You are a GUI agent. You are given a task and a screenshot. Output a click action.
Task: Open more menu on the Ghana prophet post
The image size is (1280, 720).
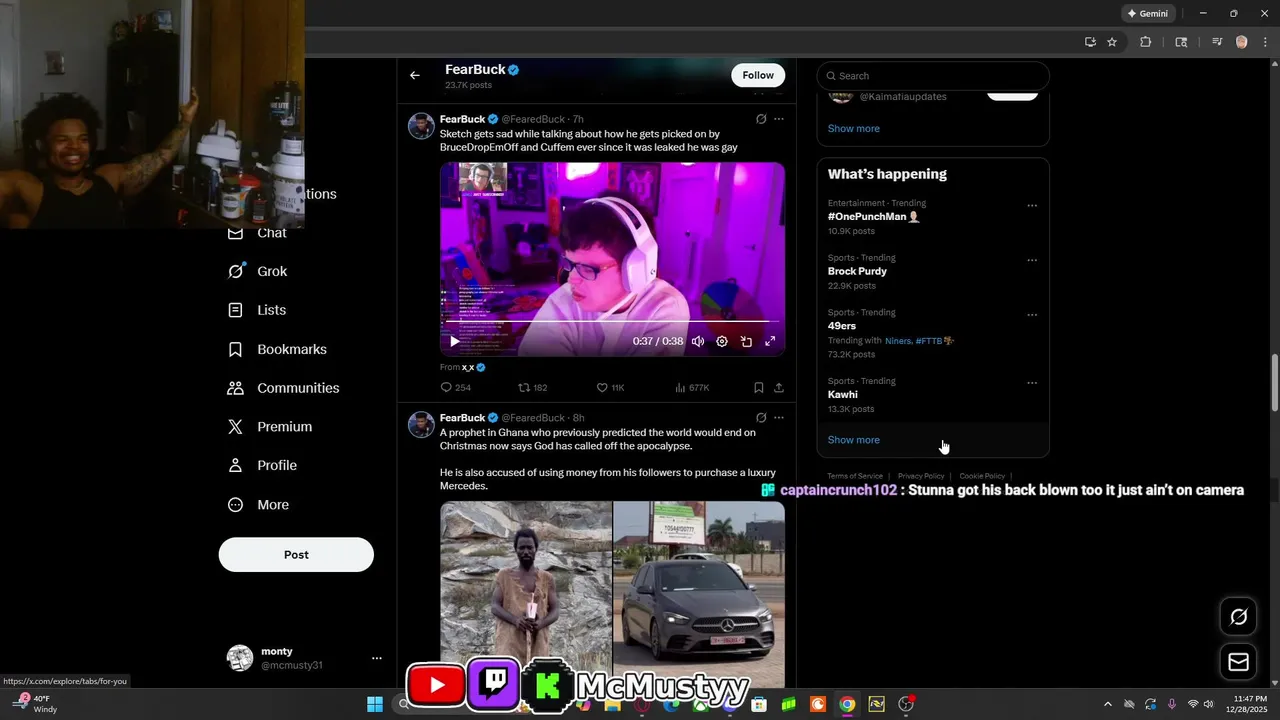point(779,418)
